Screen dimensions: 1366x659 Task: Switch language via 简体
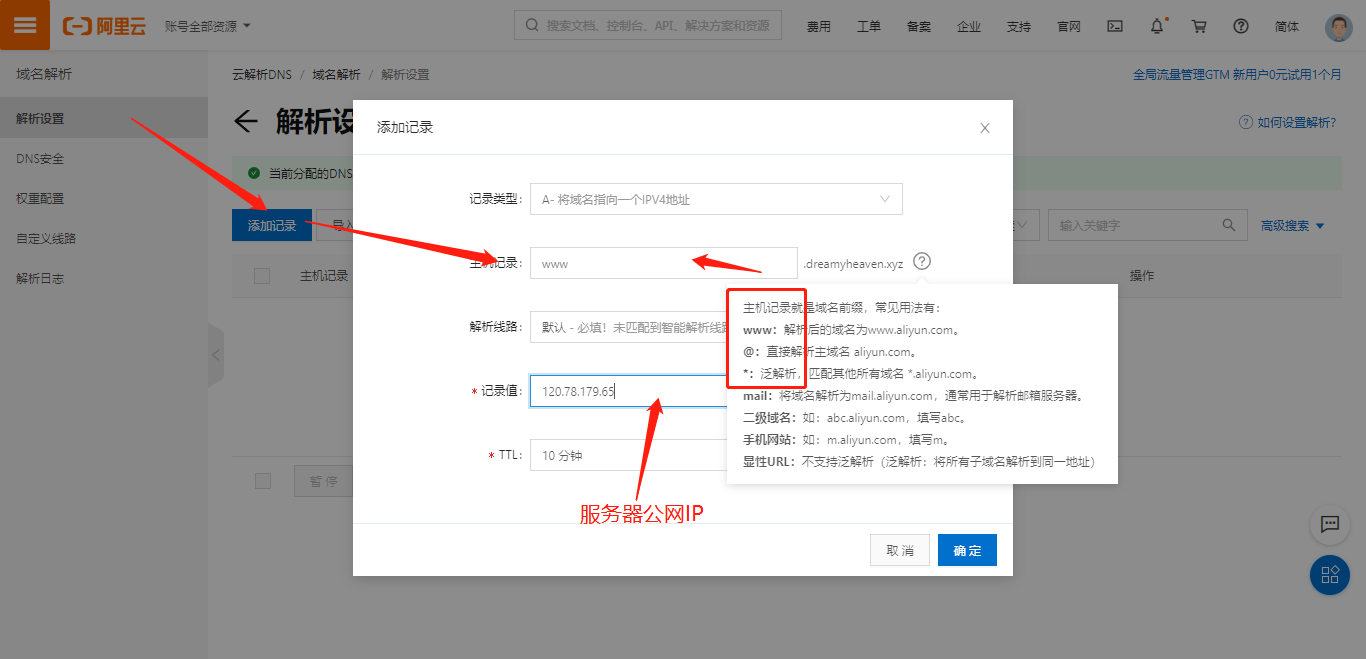coord(1287,27)
